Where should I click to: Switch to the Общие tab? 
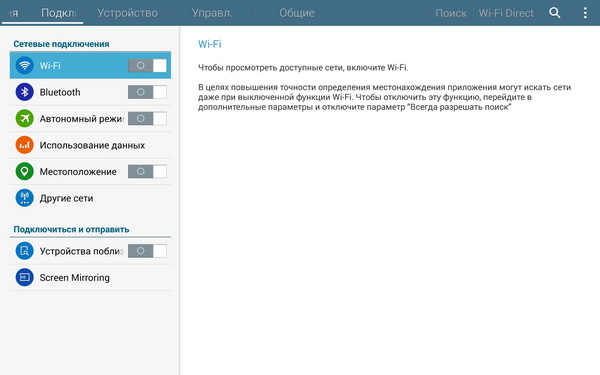coord(297,13)
